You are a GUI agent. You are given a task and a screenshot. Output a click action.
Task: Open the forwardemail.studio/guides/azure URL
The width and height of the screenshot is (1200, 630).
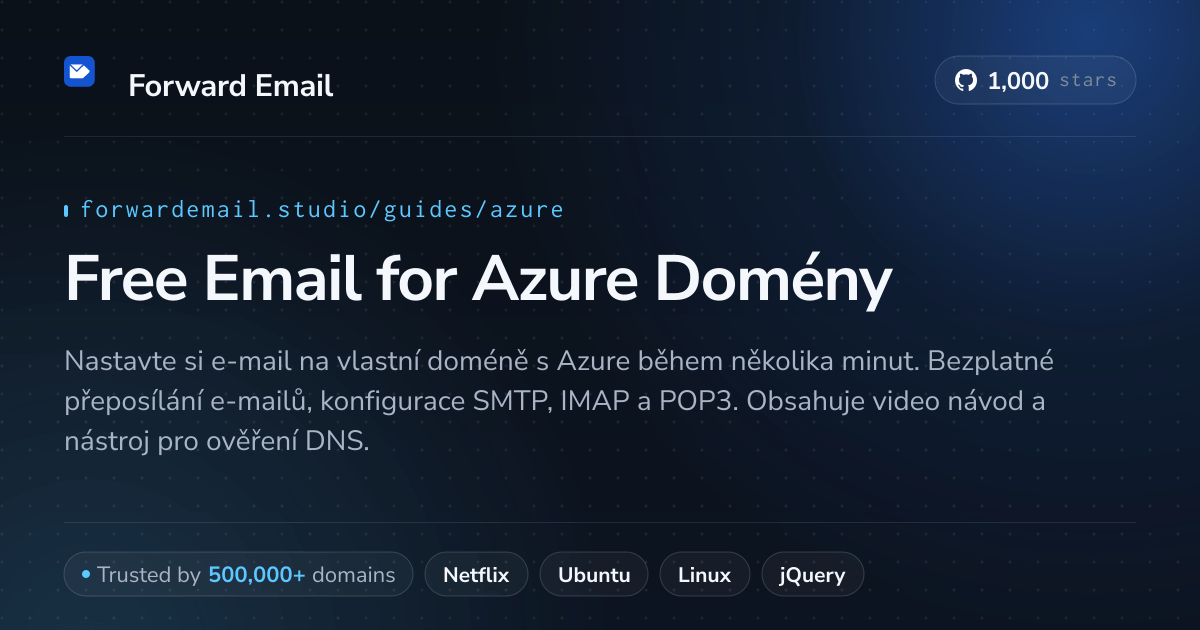coord(322,210)
